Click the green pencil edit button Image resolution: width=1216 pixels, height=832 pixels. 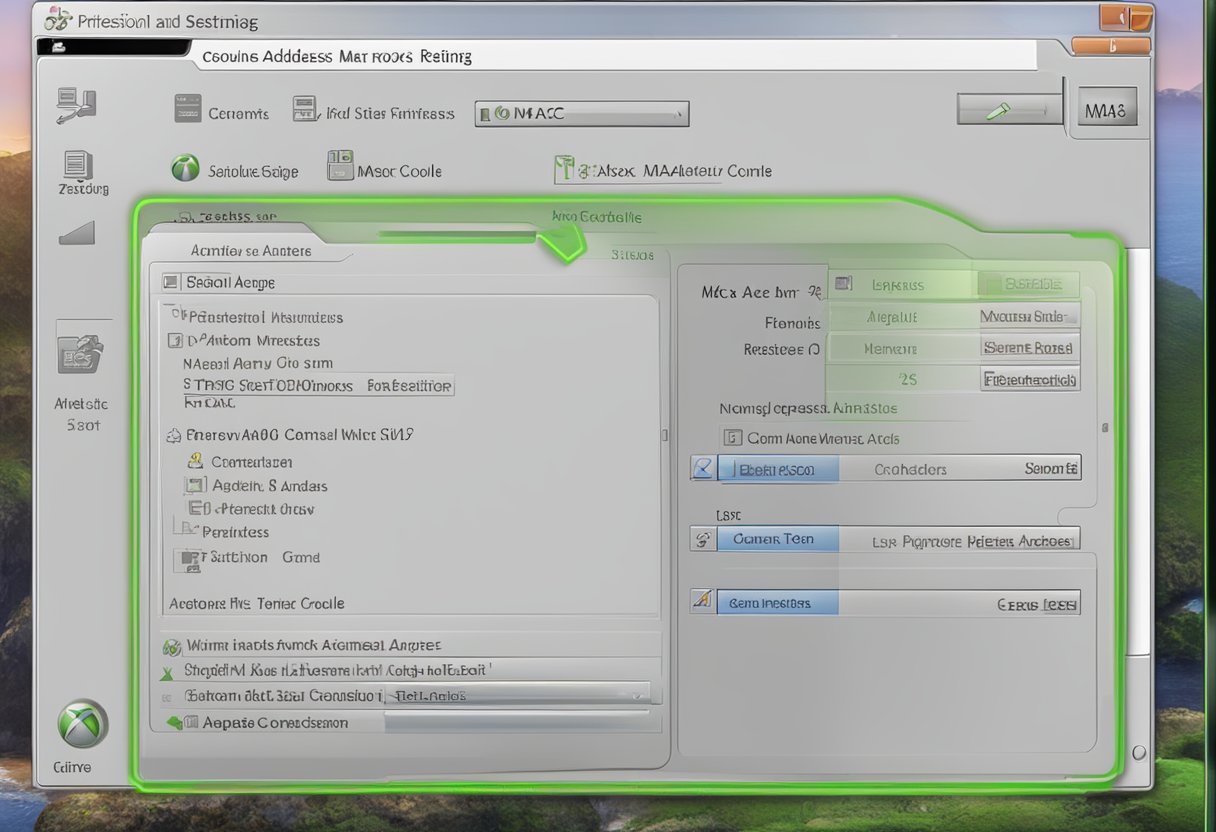[x=1008, y=109]
